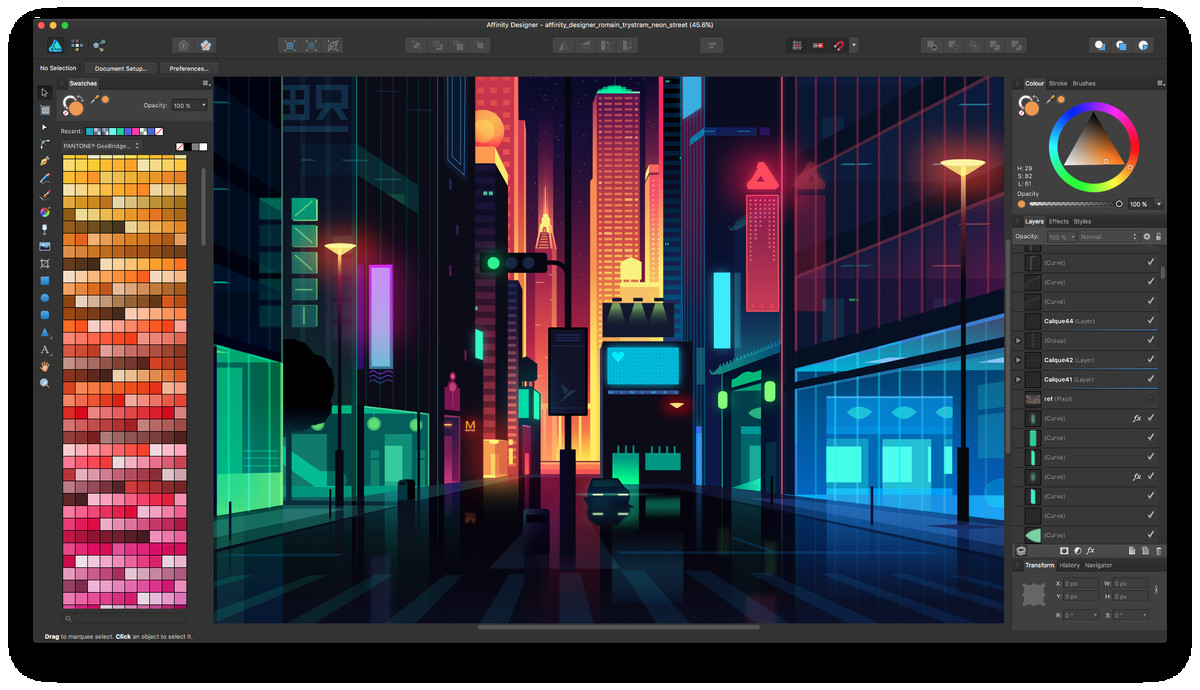
Task: Select the Vector Crop tool
Action: click(45, 263)
